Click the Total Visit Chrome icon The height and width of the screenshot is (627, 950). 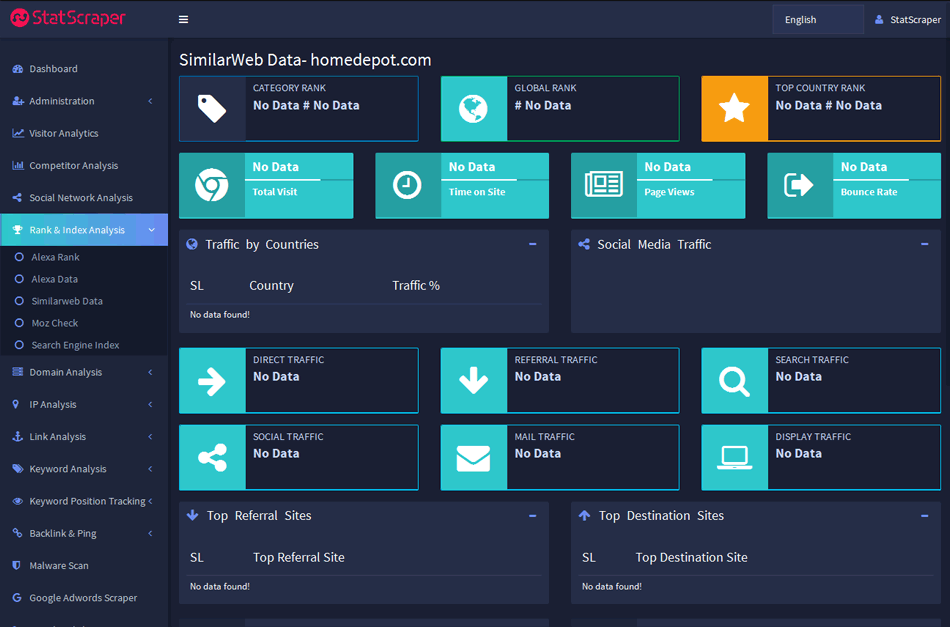pyautogui.click(x=211, y=185)
